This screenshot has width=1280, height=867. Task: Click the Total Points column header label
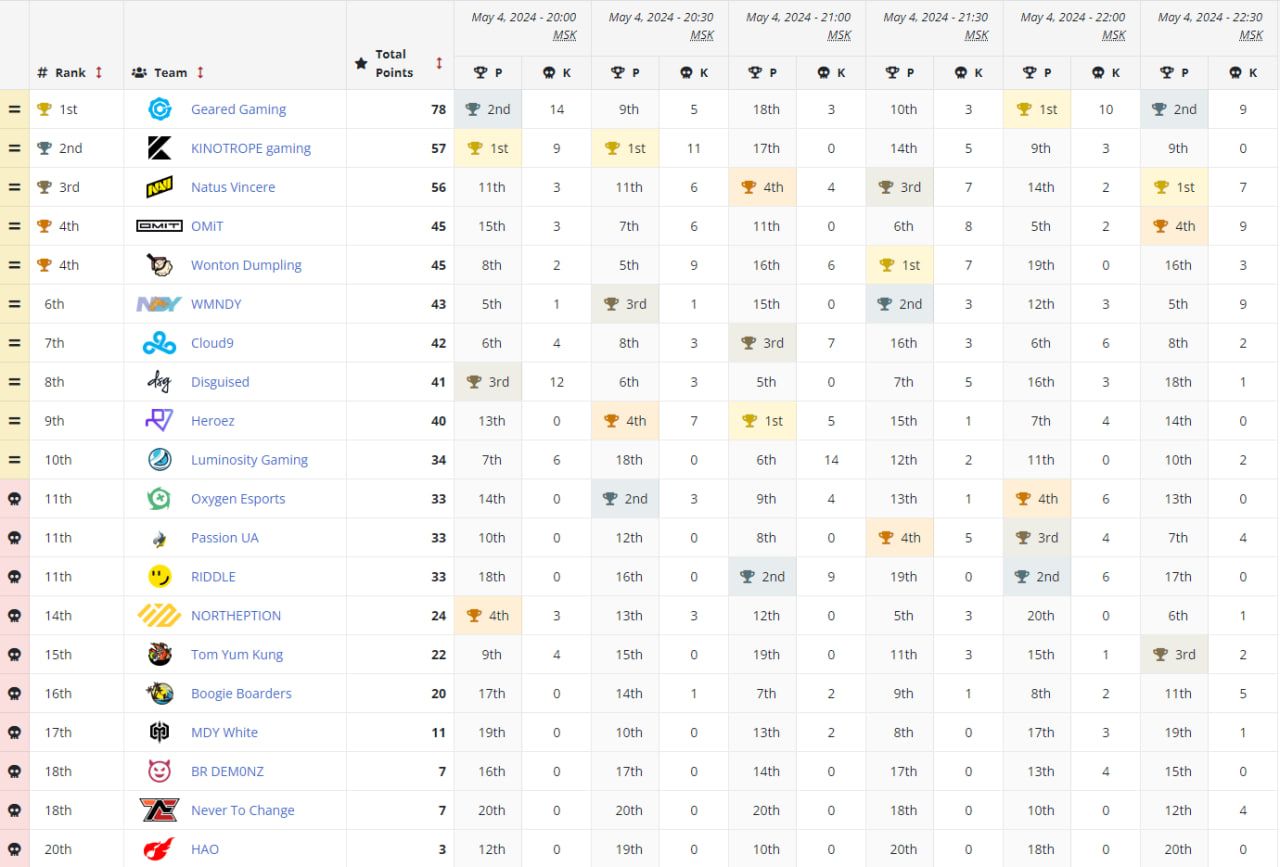pos(393,63)
